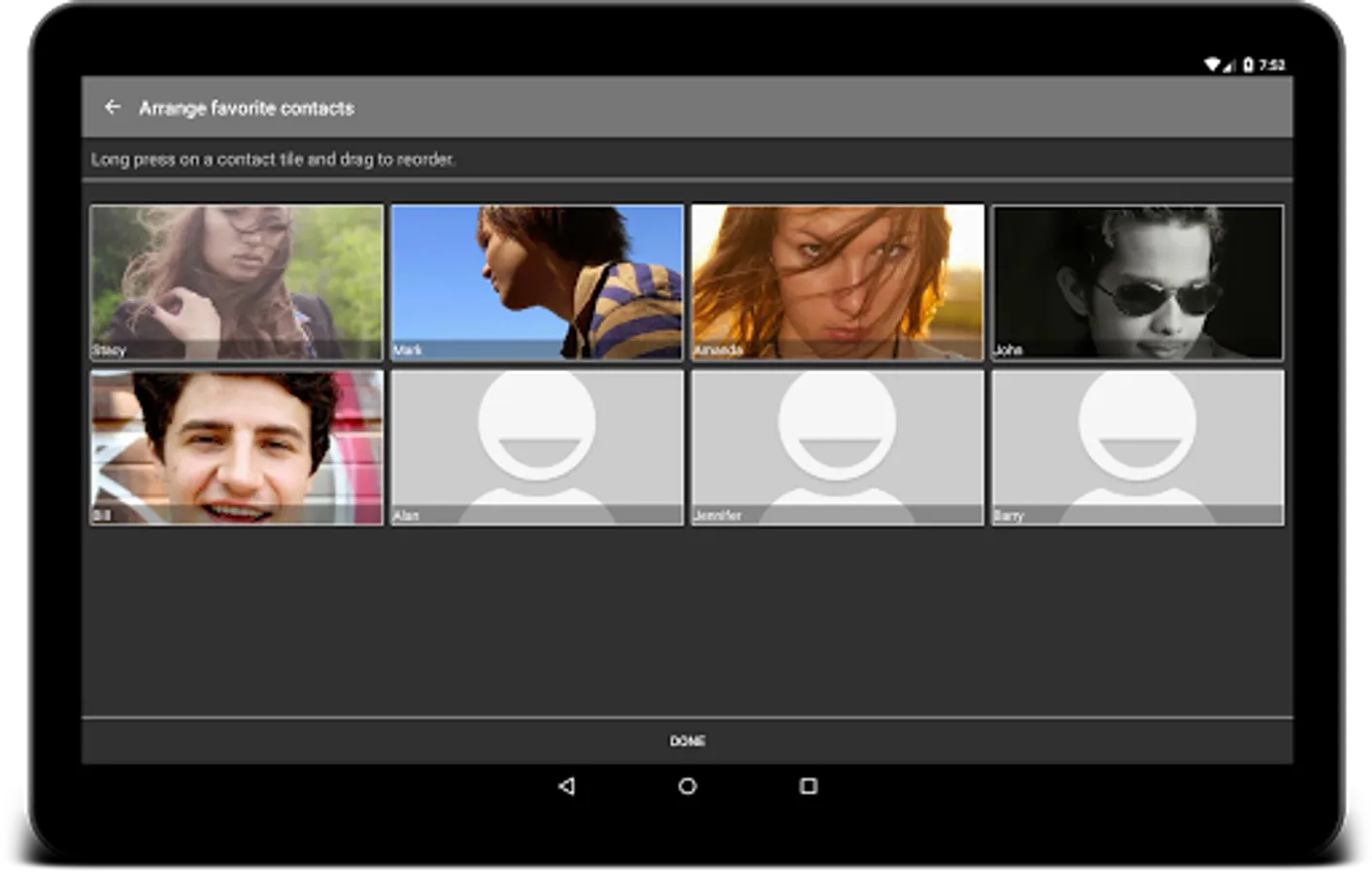The height and width of the screenshot is (874, 1372).
Task: Click the "Arrange favorite contacts" title
Action: [x=247, y=109]
